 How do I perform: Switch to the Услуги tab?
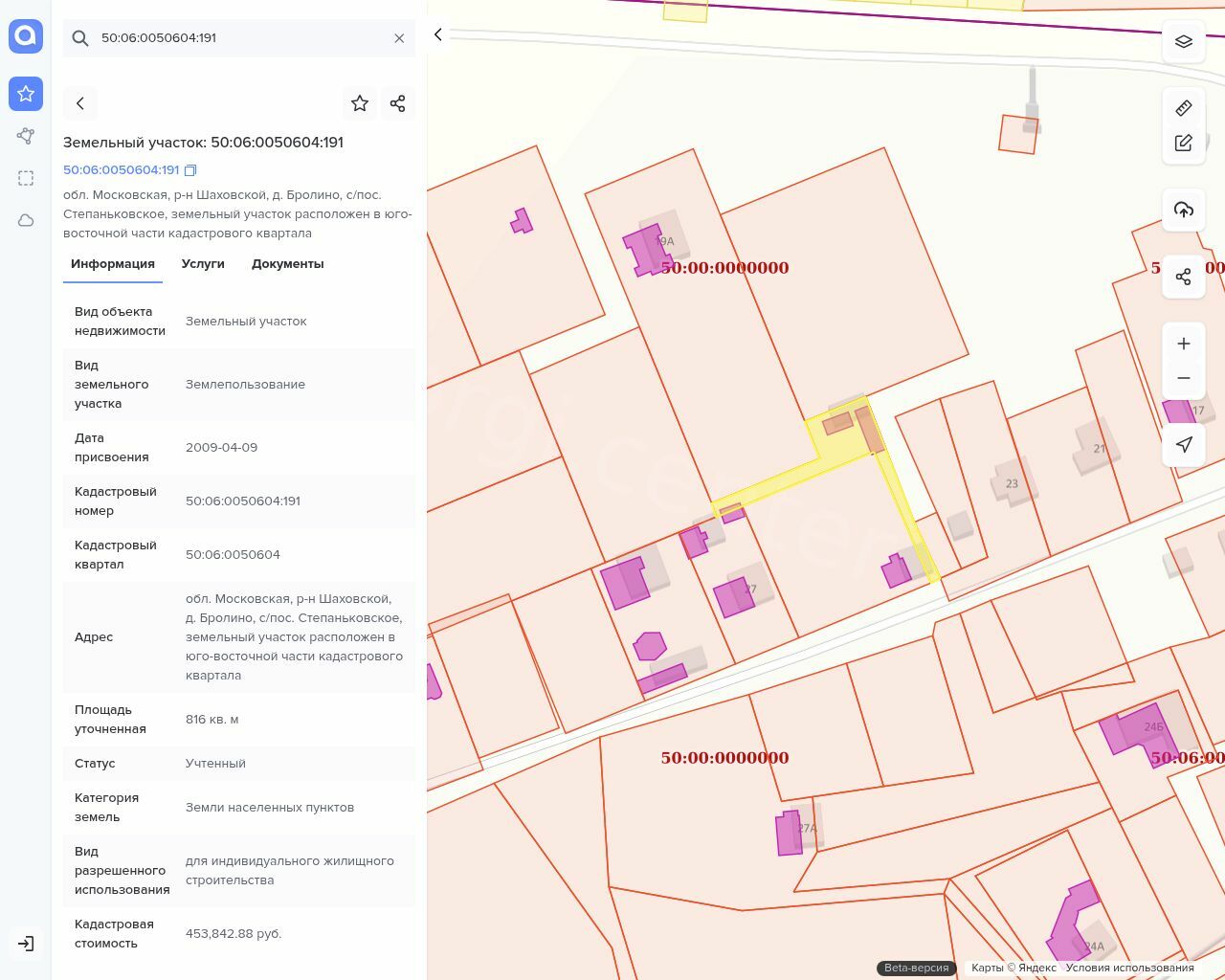203,264
